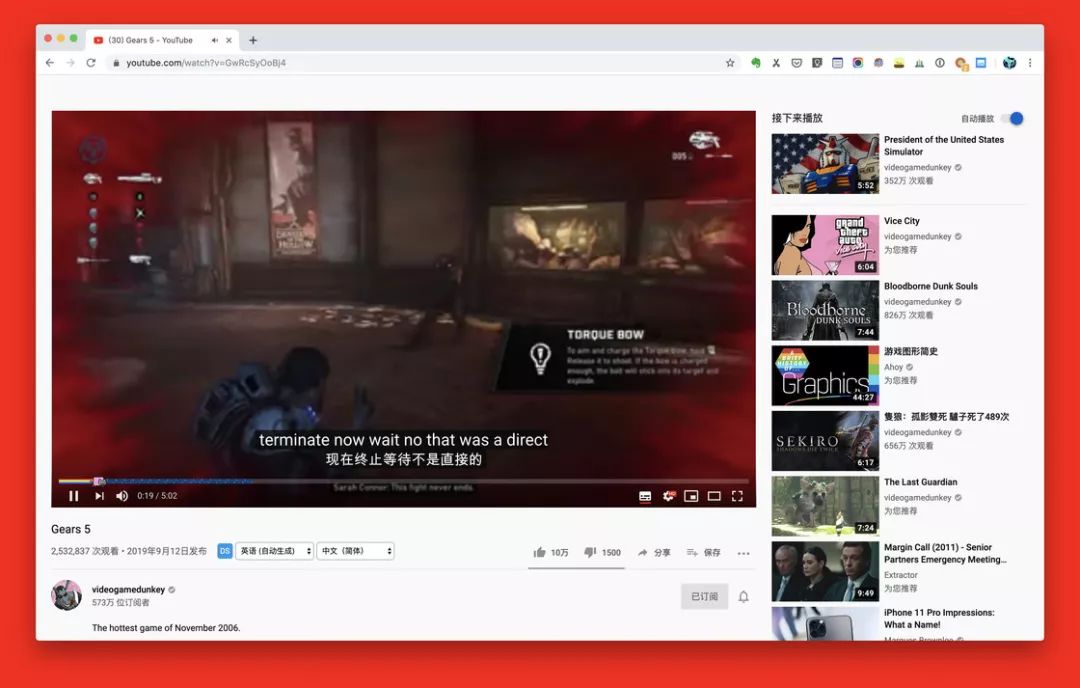Switch to theater mode view

coord(714,496)
